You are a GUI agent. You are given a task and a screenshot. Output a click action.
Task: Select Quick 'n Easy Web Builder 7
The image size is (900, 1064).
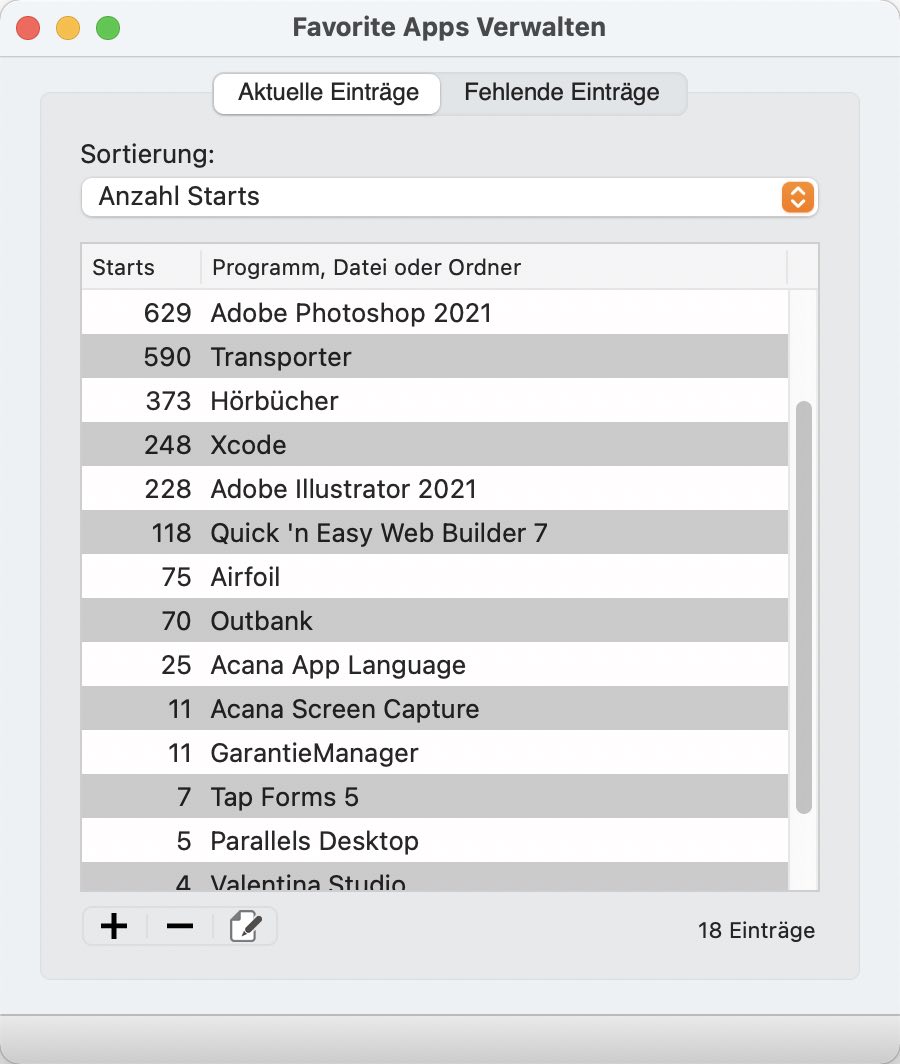click(x=434, y=533)
